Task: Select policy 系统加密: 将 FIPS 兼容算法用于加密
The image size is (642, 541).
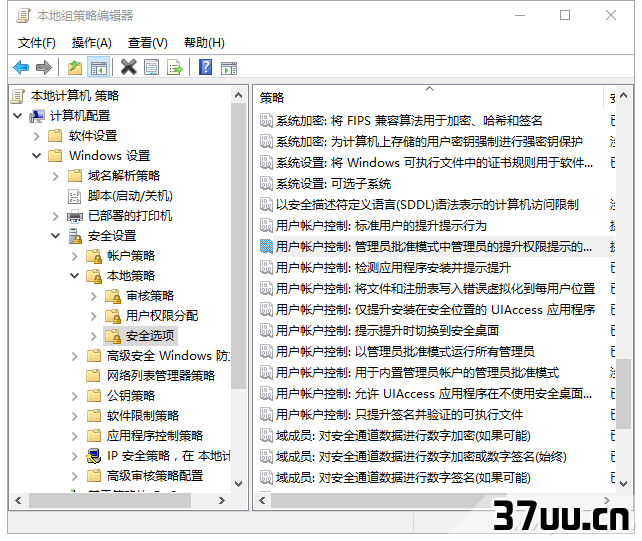Action: pos(409,121)
